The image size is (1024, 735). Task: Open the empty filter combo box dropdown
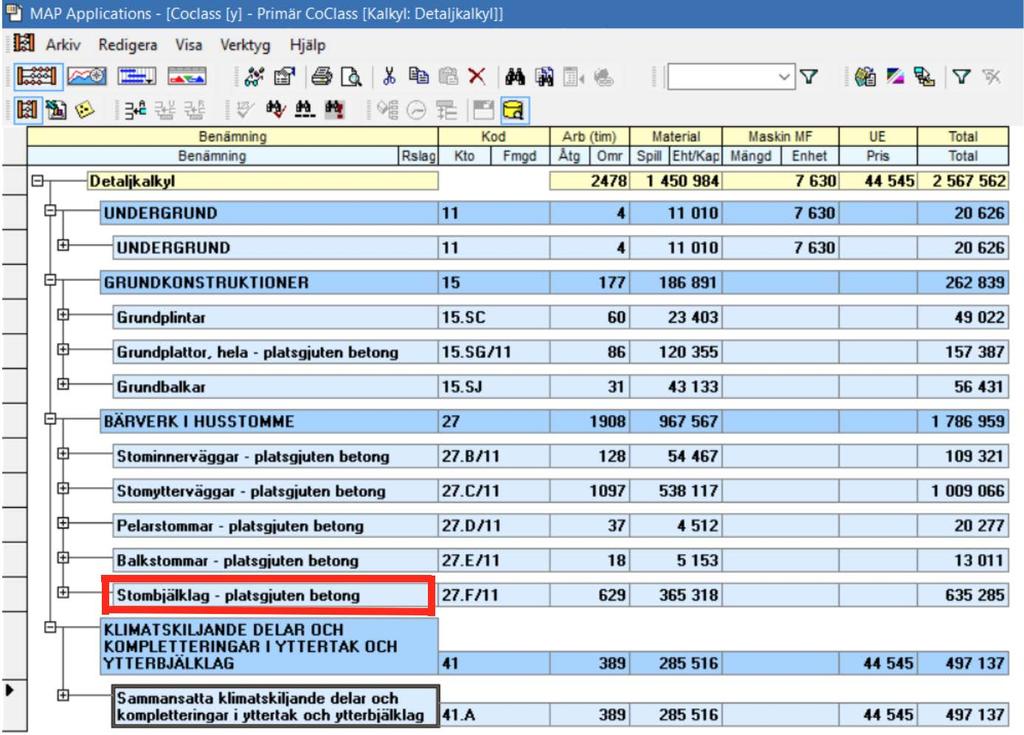pos(784,77)
